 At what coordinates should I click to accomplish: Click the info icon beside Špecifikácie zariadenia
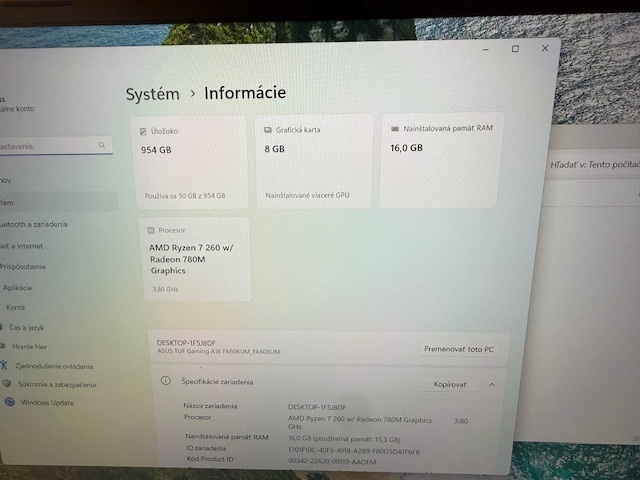click(165, 381)
